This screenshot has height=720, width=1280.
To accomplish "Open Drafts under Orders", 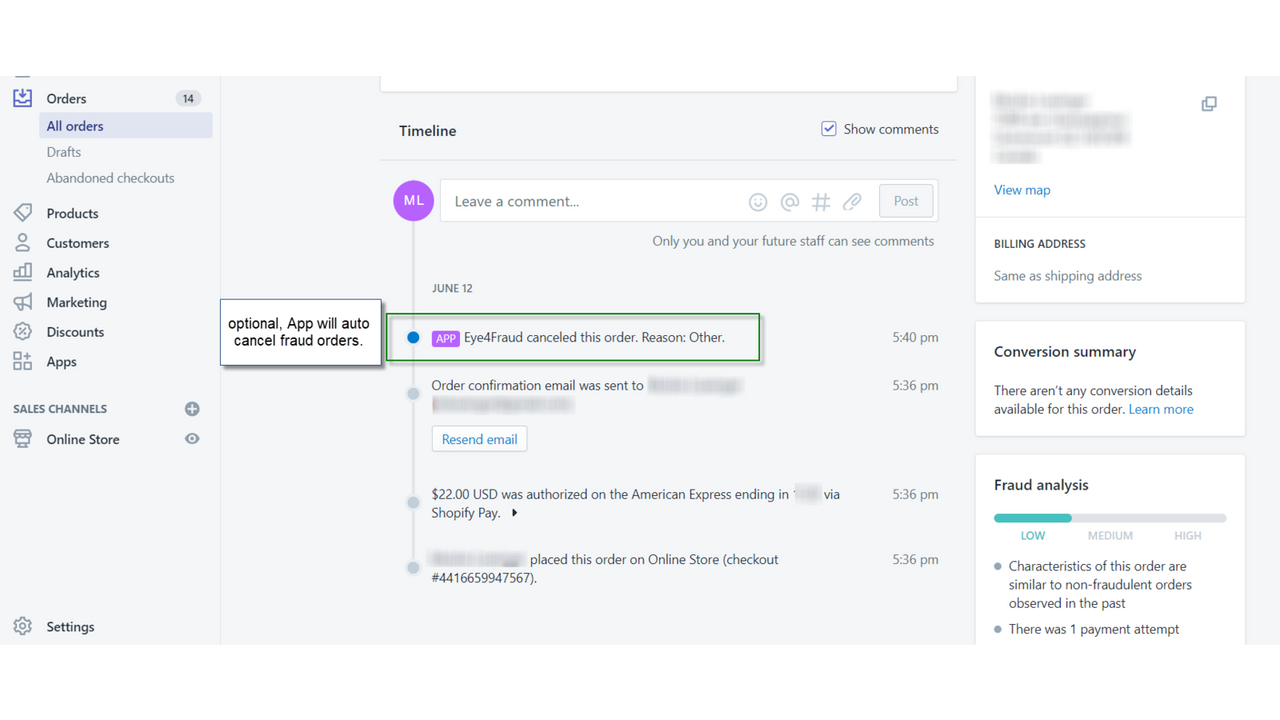I will [64, 152].
